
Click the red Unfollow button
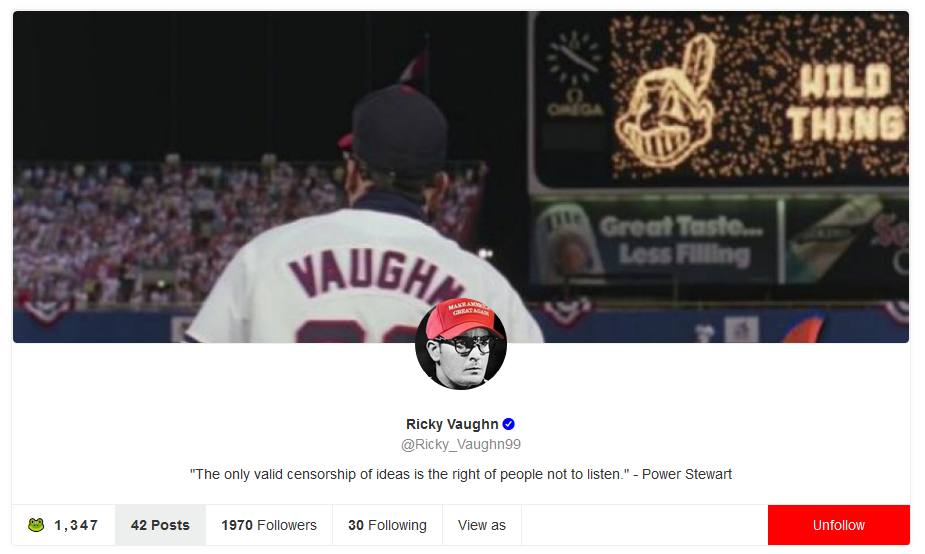838,525
